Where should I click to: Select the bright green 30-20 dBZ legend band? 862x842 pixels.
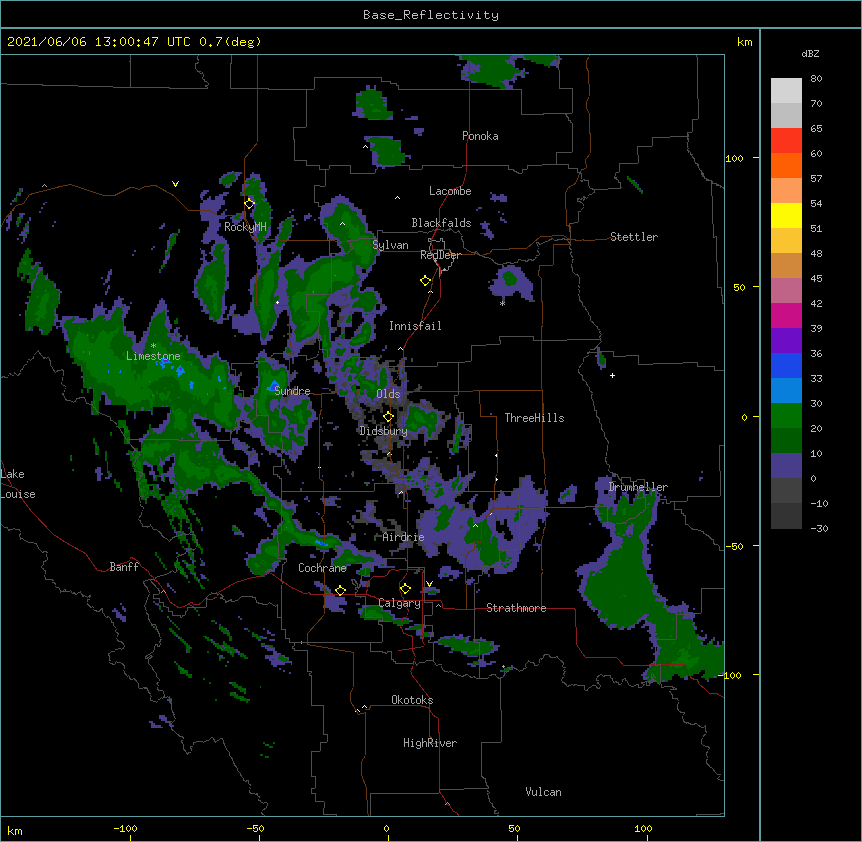click(786, 416)
